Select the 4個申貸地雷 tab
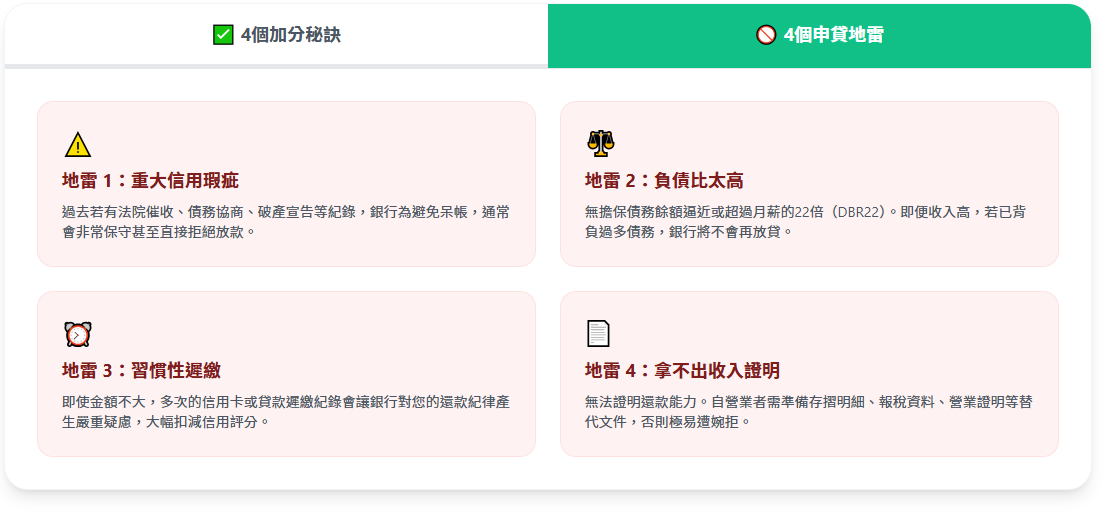 coord(819,35)
